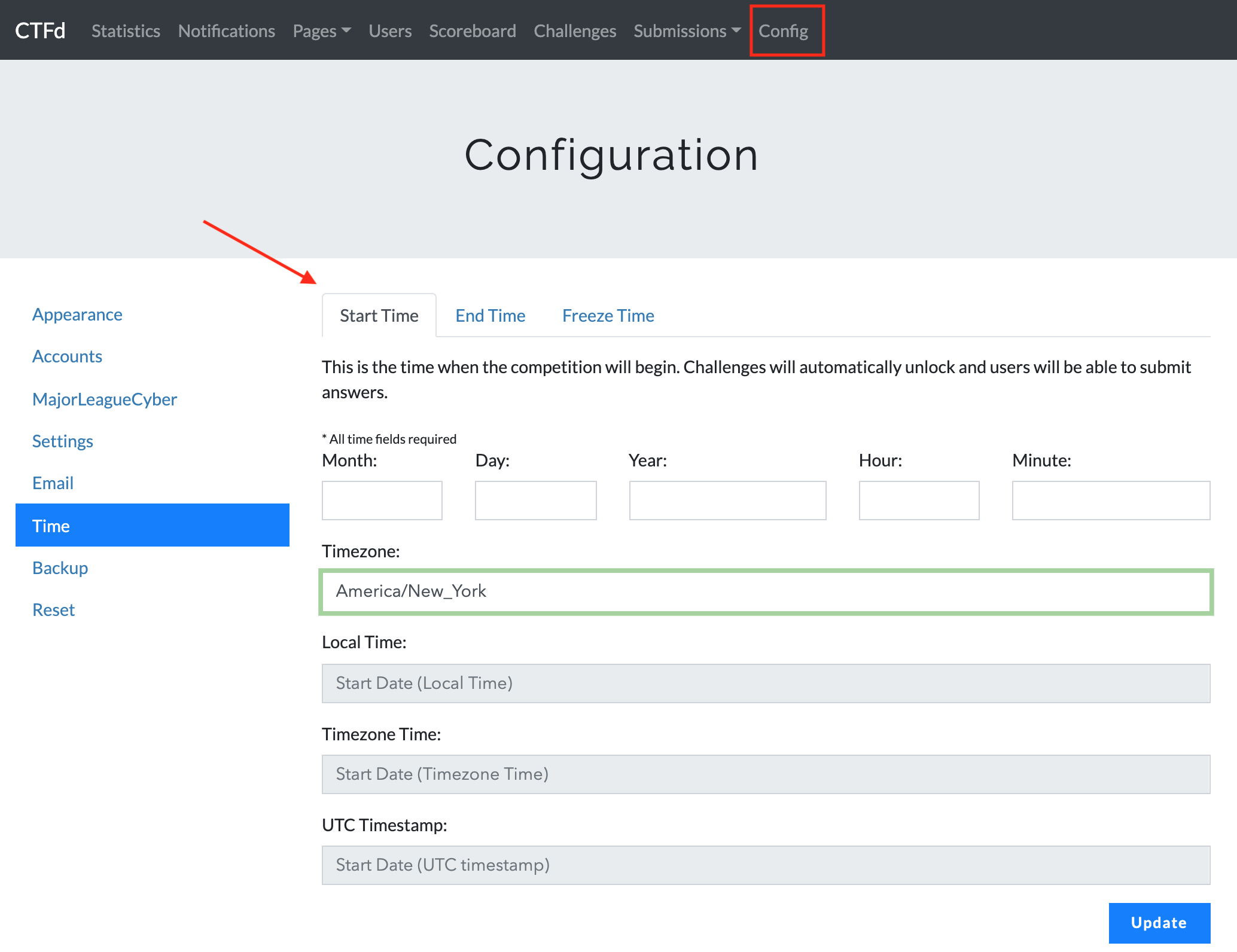Open the Accounts configuration section
The width and height of the screenshot is (1237, 952).
(67, 356)
